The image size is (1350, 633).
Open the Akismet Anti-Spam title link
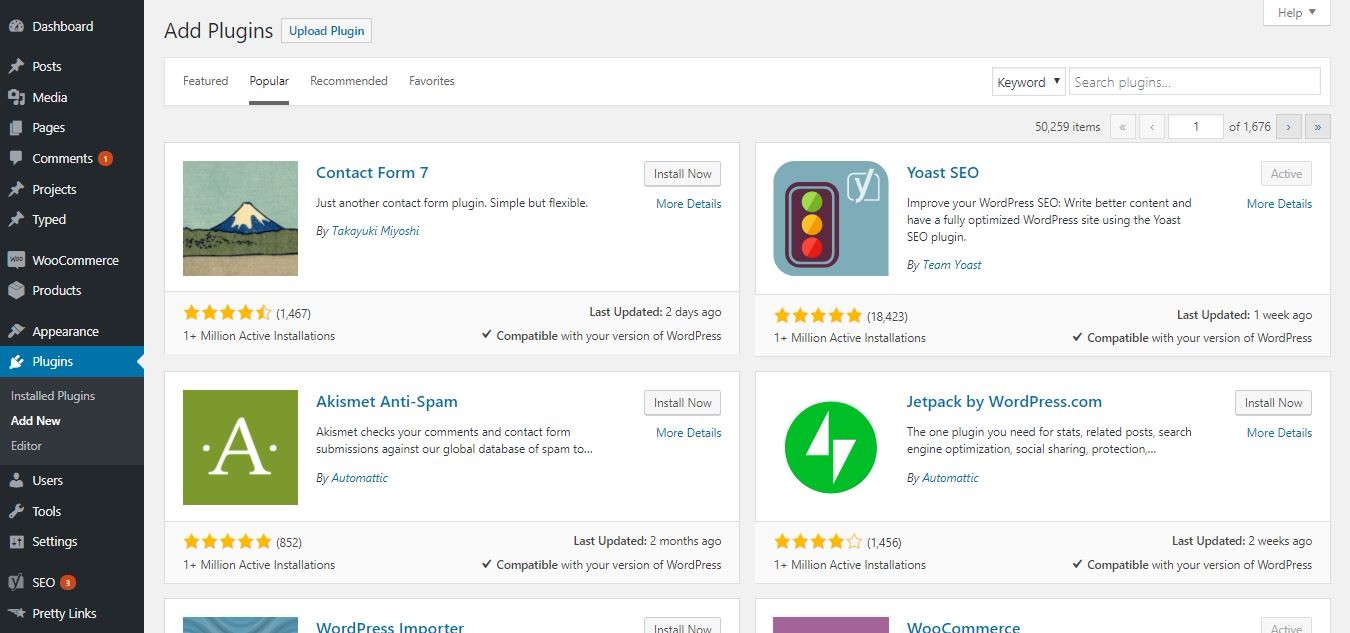click(387, 401)
